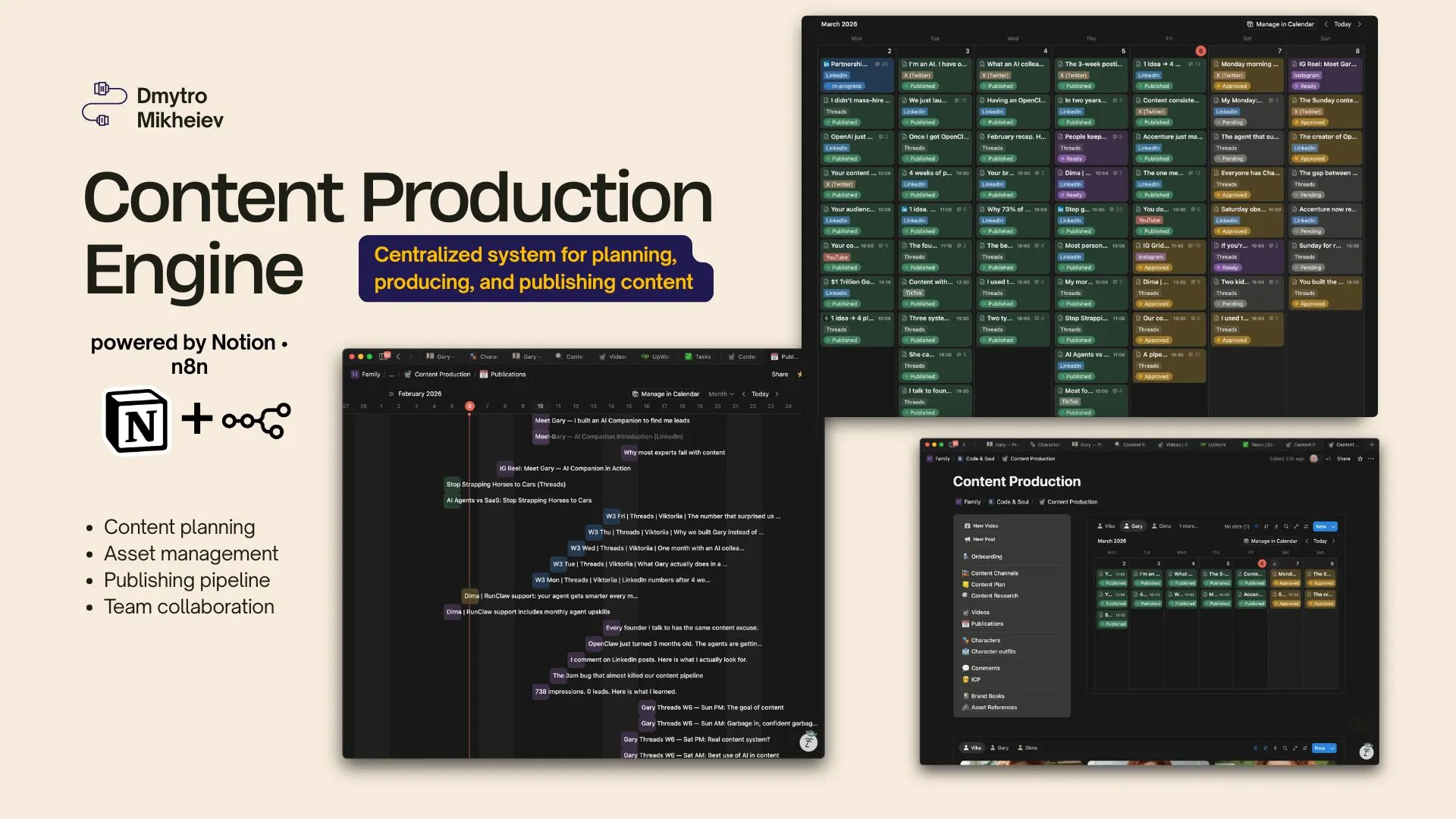Click the red today marker 6 in timeline

469,406
